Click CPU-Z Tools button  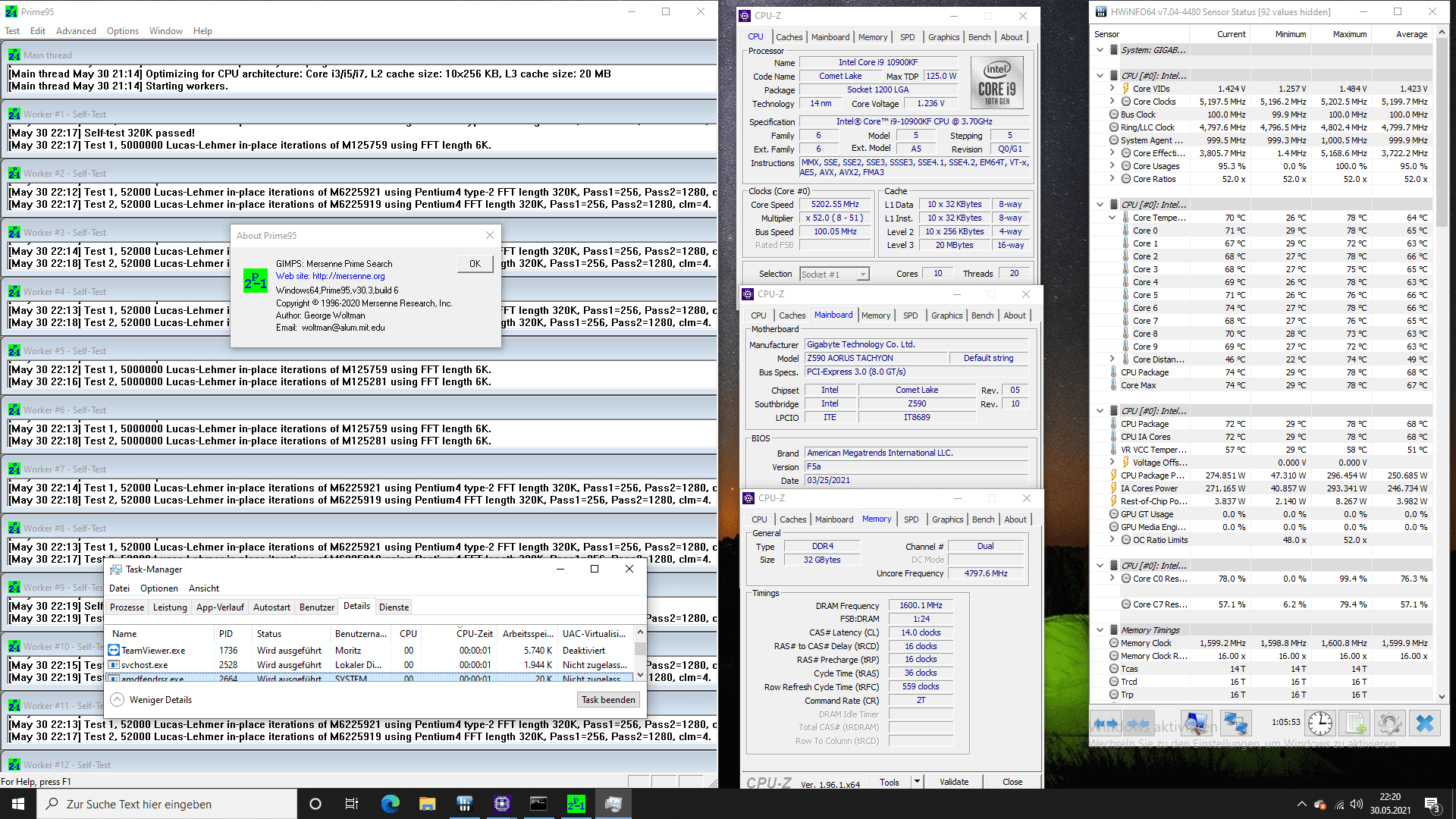coord(890,782)
